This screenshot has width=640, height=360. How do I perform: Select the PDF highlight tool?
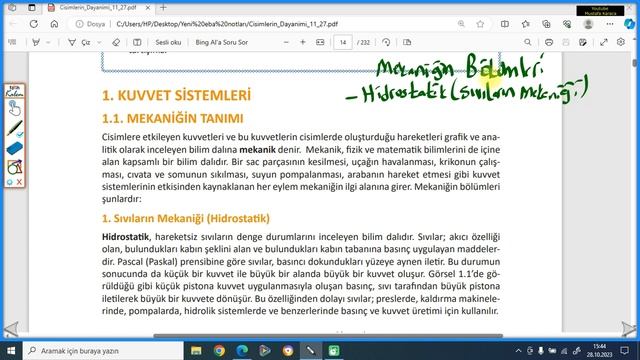tap(36, 42)
